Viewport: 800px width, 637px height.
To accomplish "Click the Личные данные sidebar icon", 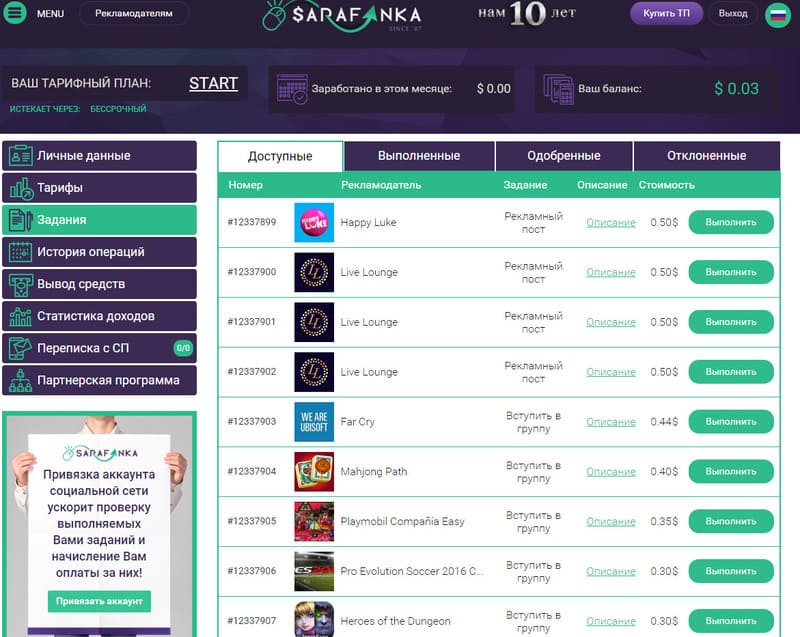I will coord(19,156).
